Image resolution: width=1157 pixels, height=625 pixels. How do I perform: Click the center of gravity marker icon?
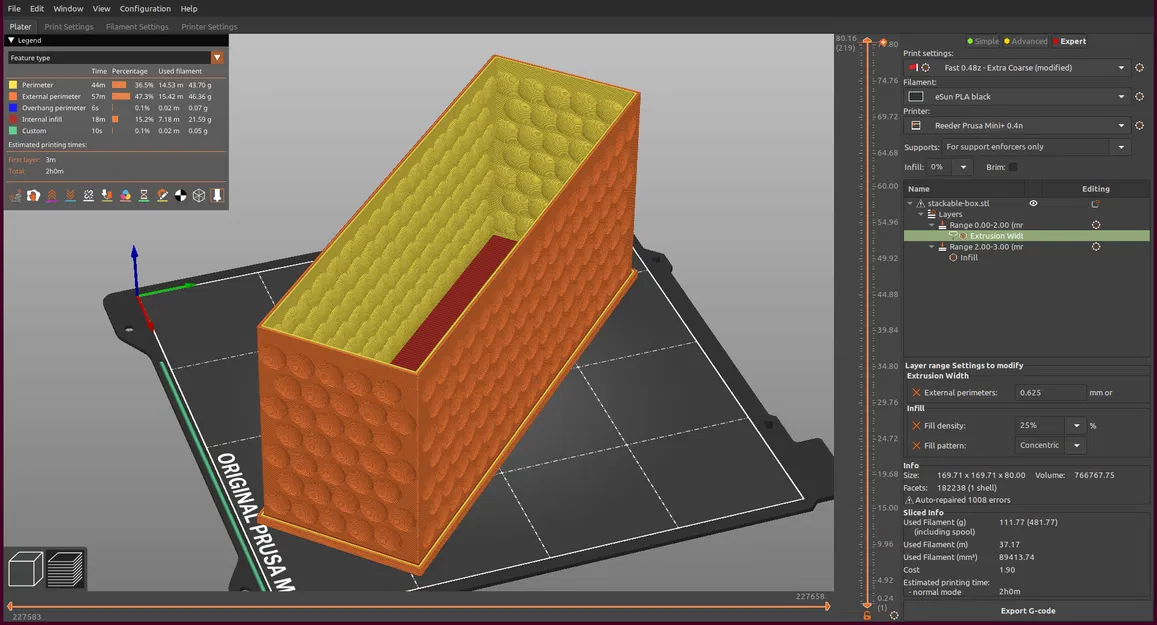tap(181, 196)
